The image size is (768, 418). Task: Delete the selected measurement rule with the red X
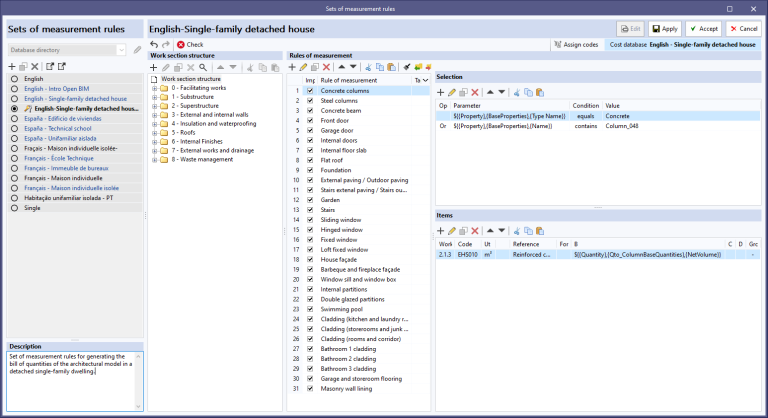[x=326, y=67]
